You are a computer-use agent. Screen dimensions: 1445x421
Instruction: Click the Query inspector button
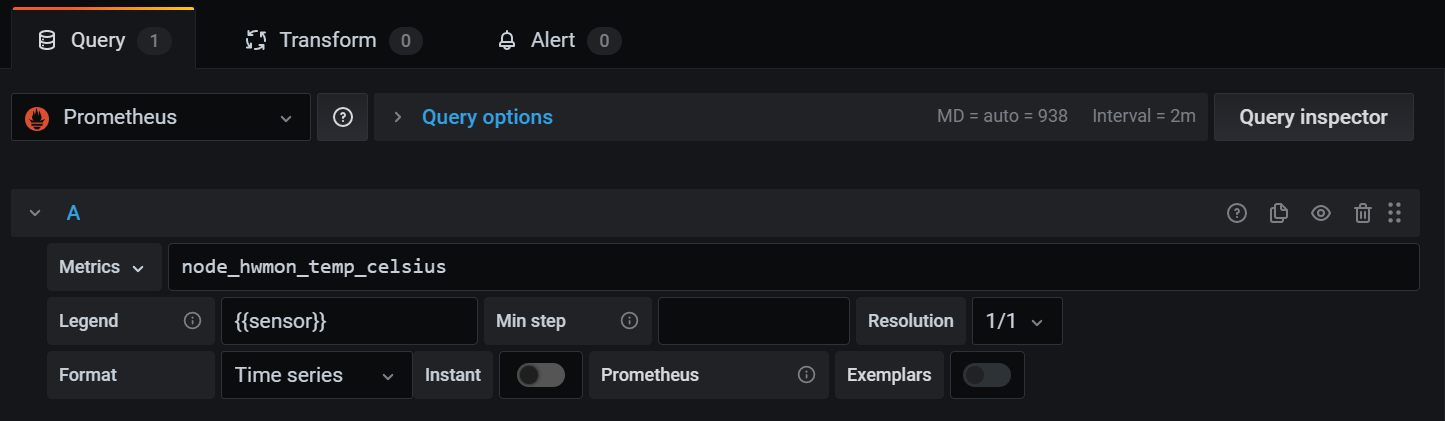point(1313,117)
